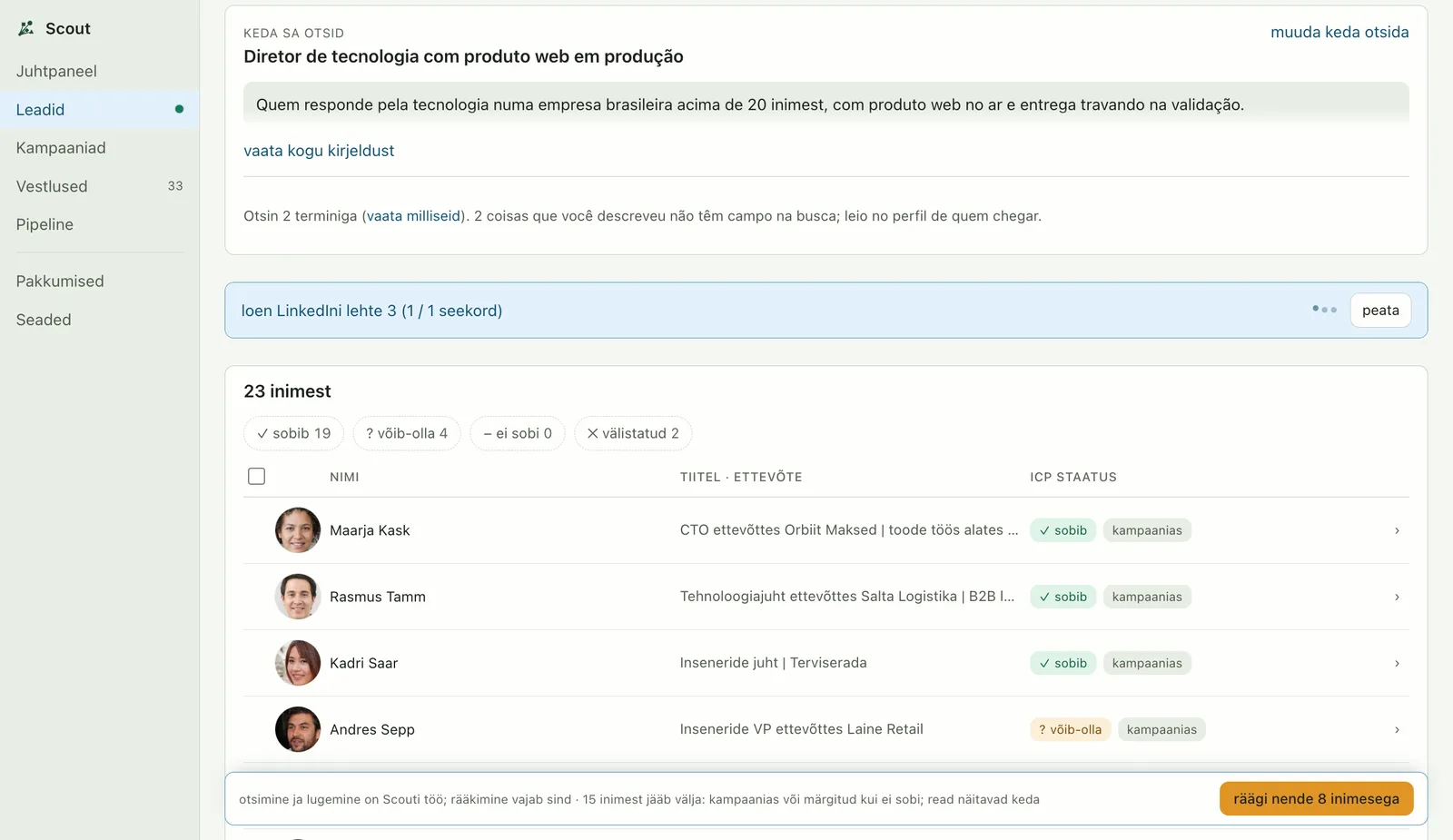
Task: Click the NIMI column header
Action: pyautogui.click(x=344, y=477)
